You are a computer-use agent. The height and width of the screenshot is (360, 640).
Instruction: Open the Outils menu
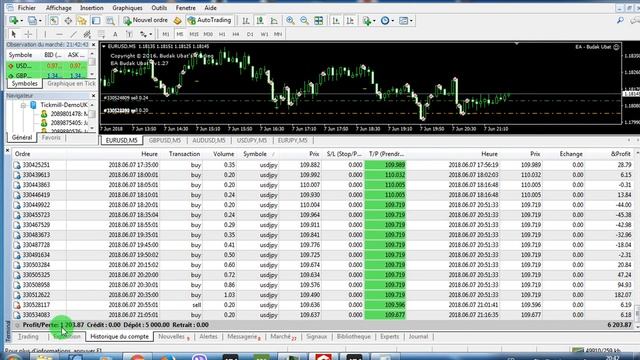point(159,8)
